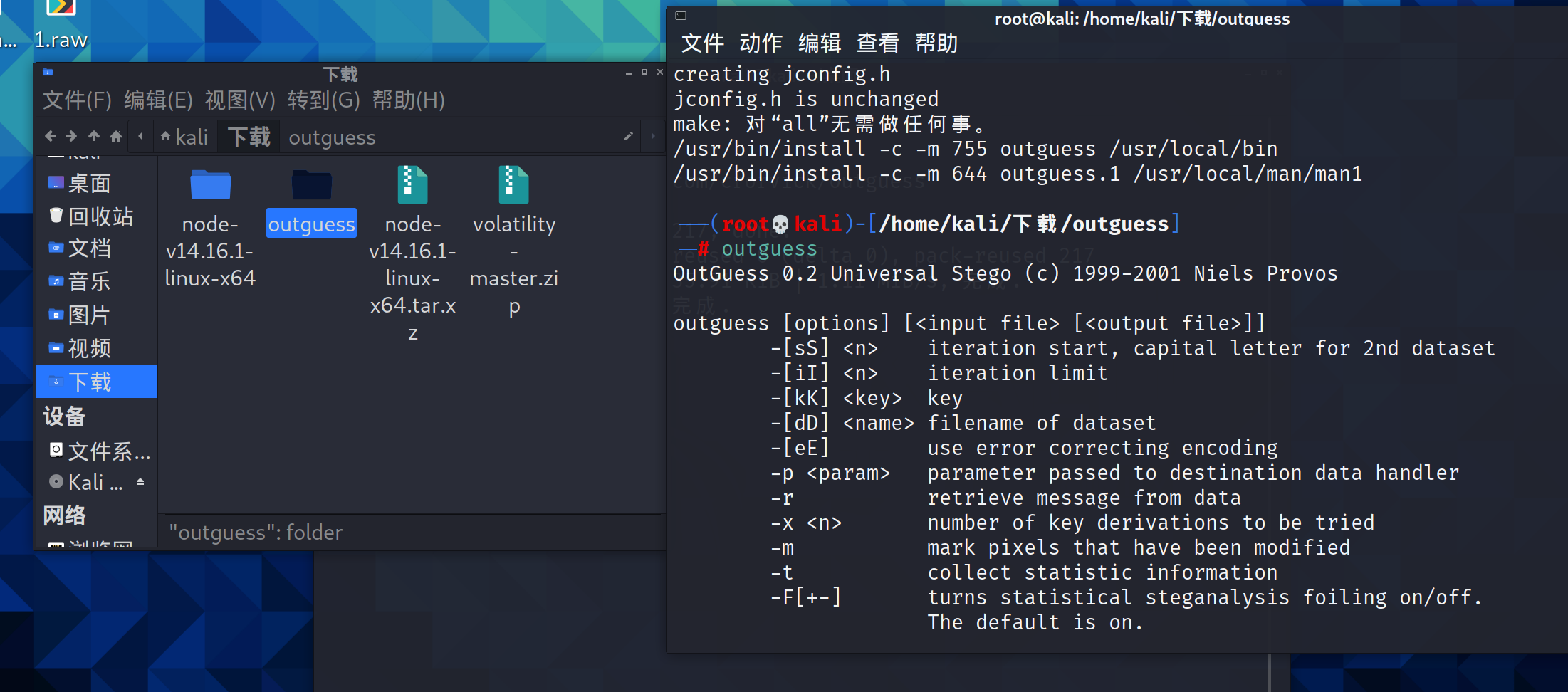Image resolution: width=1568 pixels, height=692 pixels.
Task: Open 视频 in the sidebar
Action: [96, 348]
